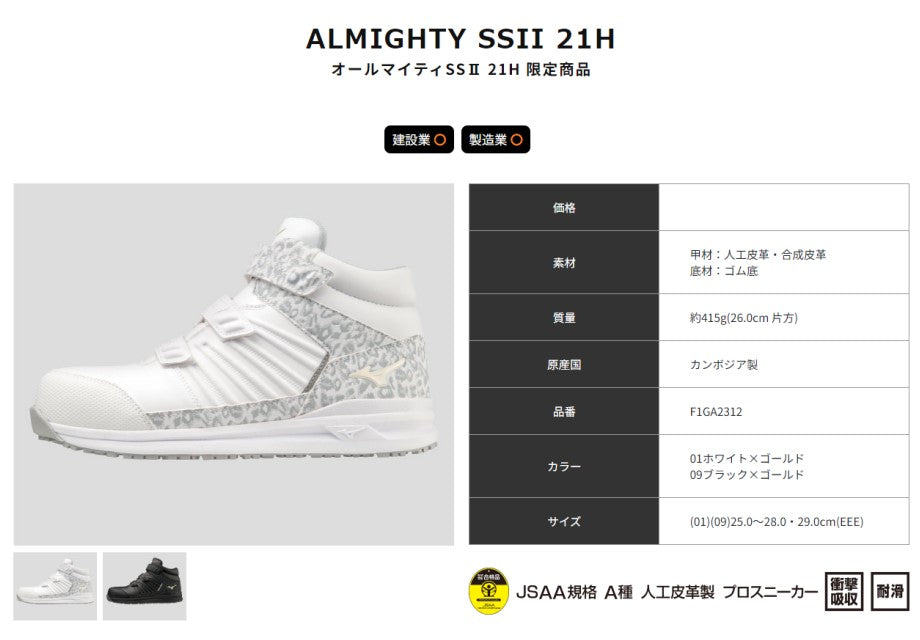Click the orange circle on 製造業 badge
This screenshot has height=640, width=920.
516,140
